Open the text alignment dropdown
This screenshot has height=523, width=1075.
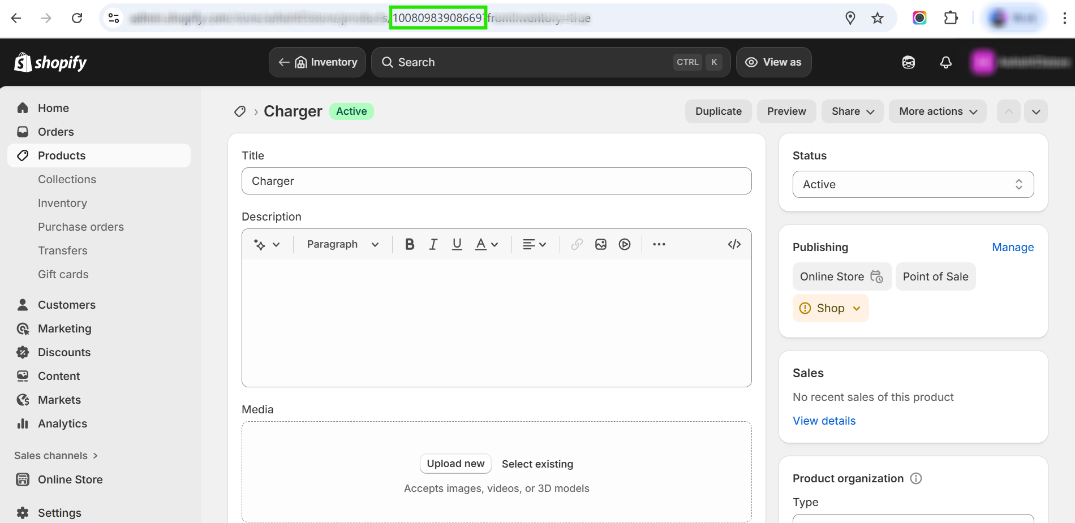(x=534, y=244)
